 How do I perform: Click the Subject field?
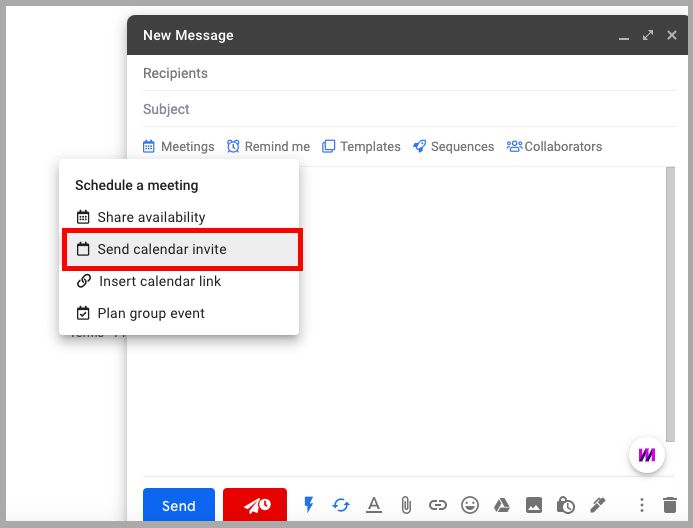click(x=409, y=109)
